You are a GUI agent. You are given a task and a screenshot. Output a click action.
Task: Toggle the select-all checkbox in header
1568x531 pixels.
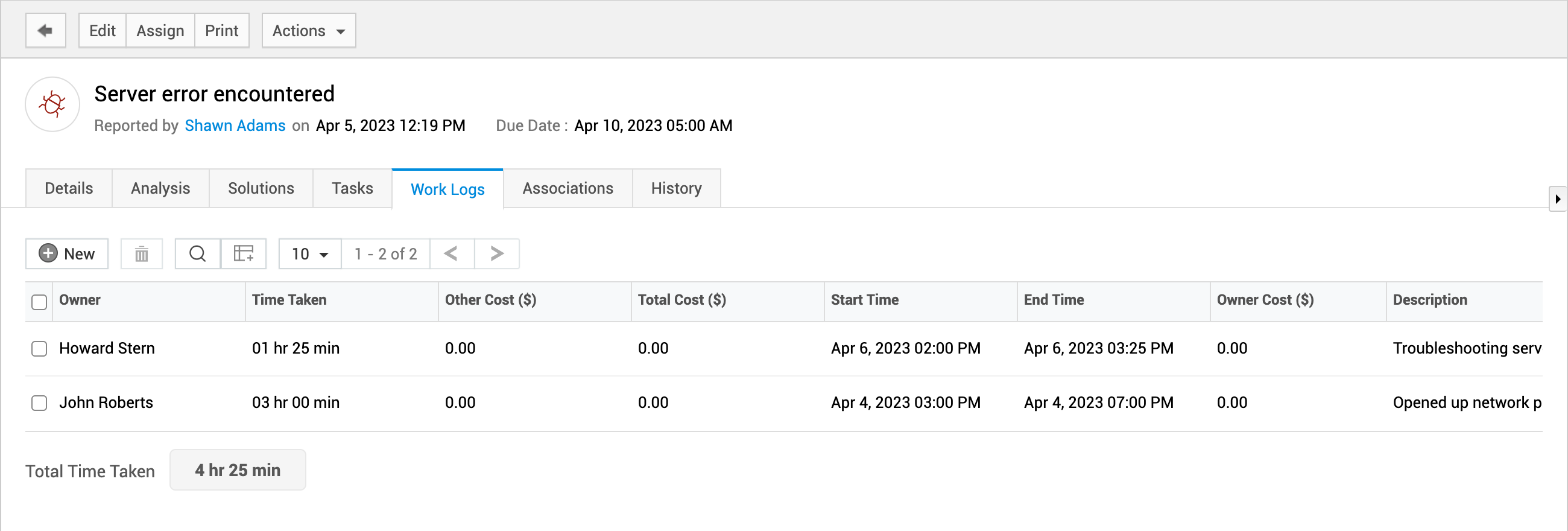[39, 302]
